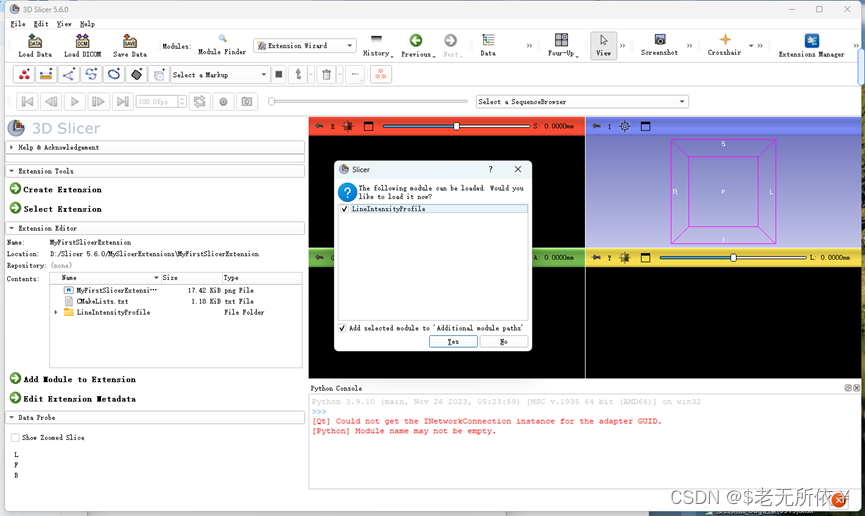
Task: Open the Four-Up layout menu
Action: [x=562, y=45]
